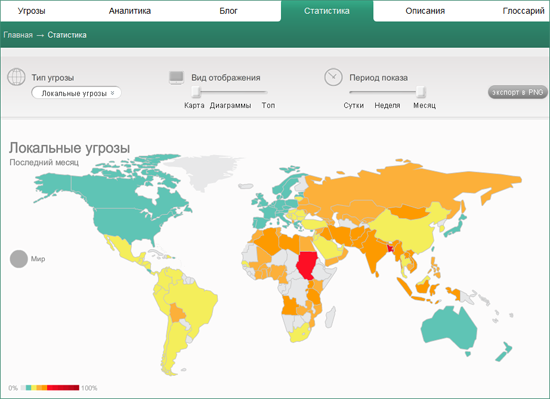Open the Локальные угрозы dropdown
Image resolution: width=550 pixels, height=399 pixels.
coord(76,93)
